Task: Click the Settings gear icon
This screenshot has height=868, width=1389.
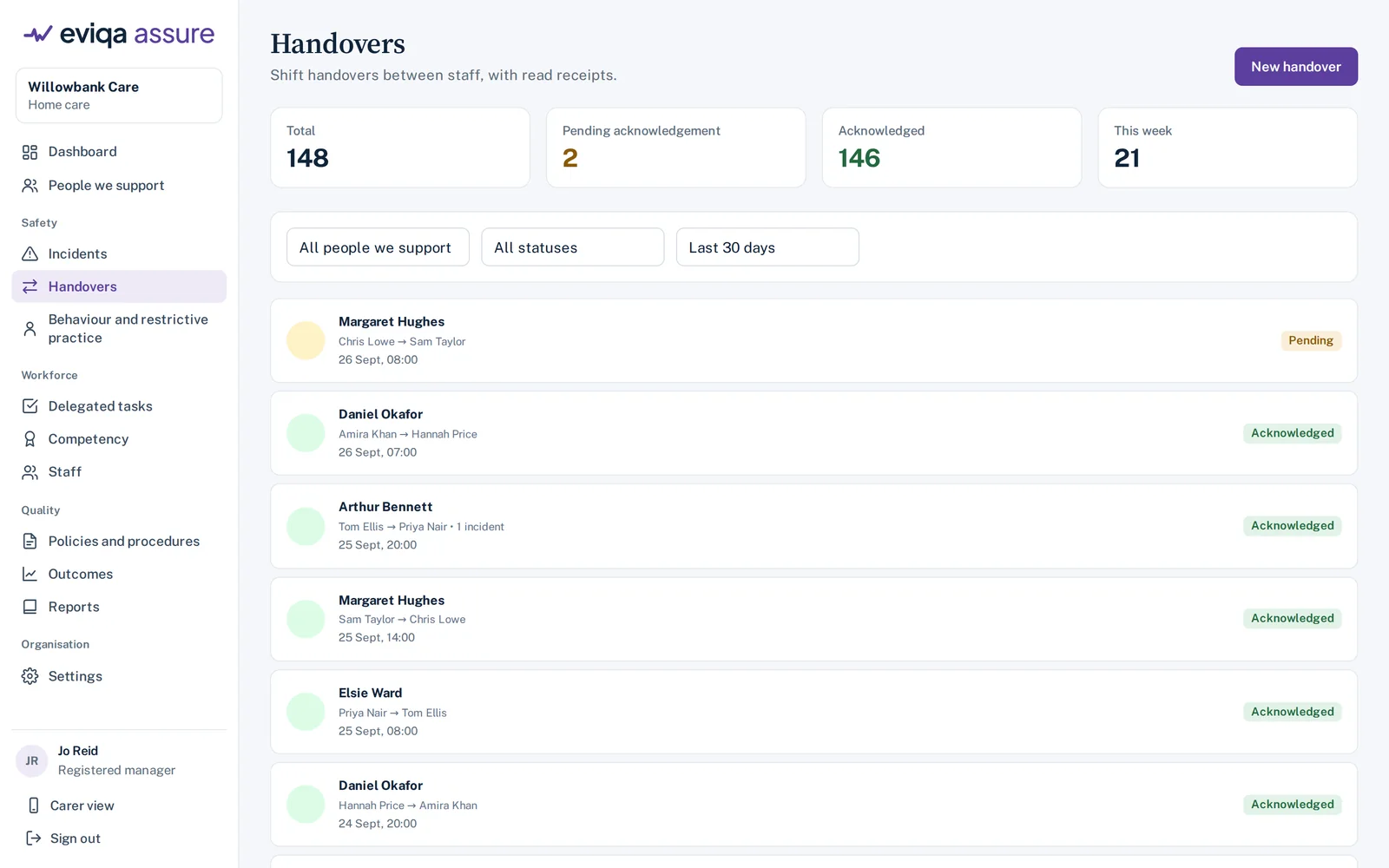Action: pyautogui.click(x=30, y=676)
